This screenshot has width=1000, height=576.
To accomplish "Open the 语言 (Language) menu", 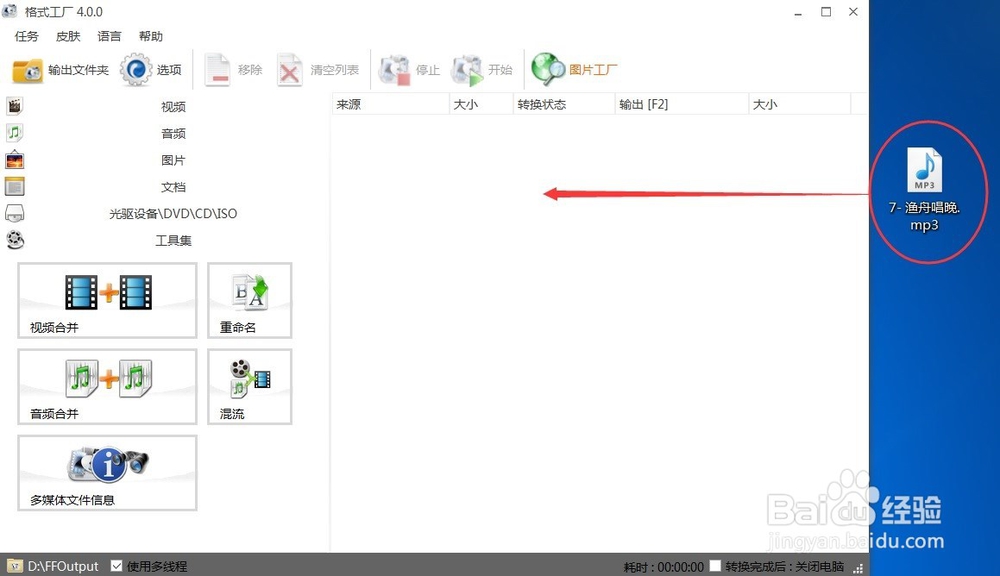I will click(x=109, y=36).
